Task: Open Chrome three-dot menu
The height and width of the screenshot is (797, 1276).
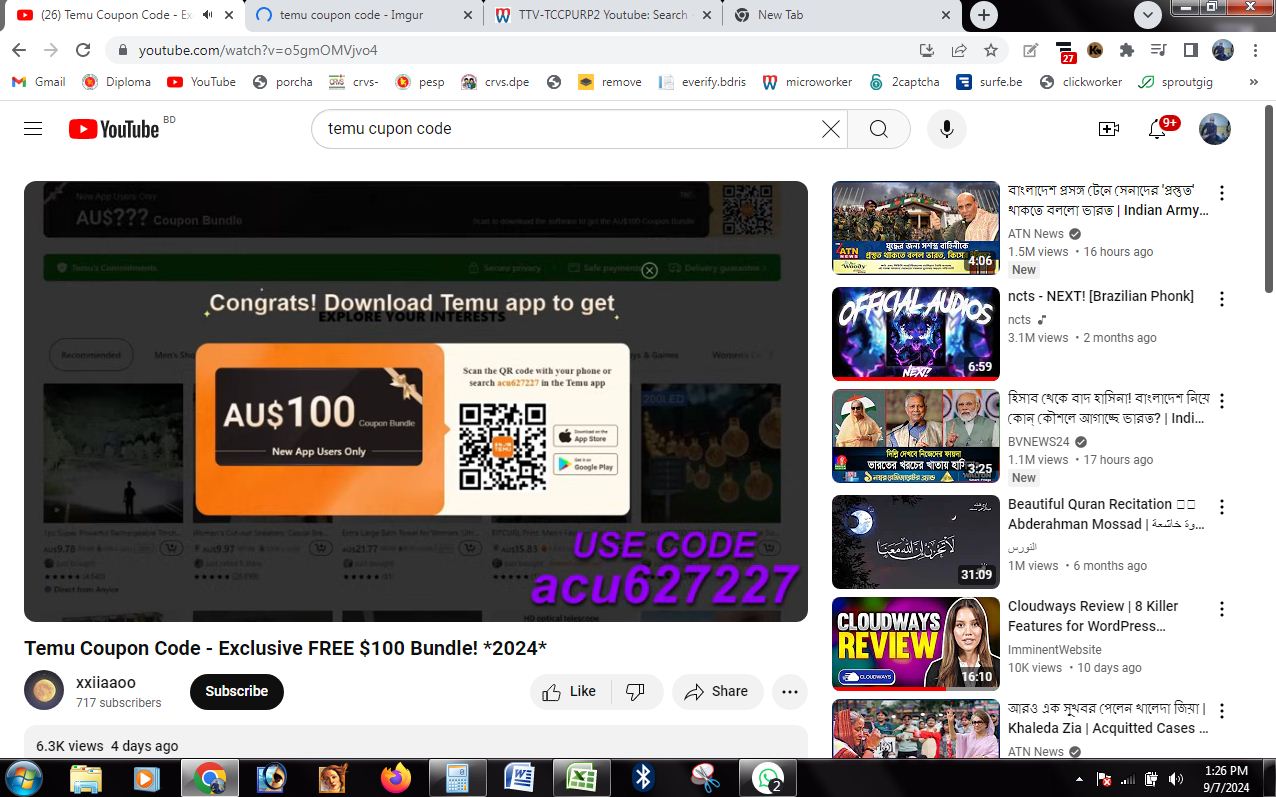Action: 1255,50
